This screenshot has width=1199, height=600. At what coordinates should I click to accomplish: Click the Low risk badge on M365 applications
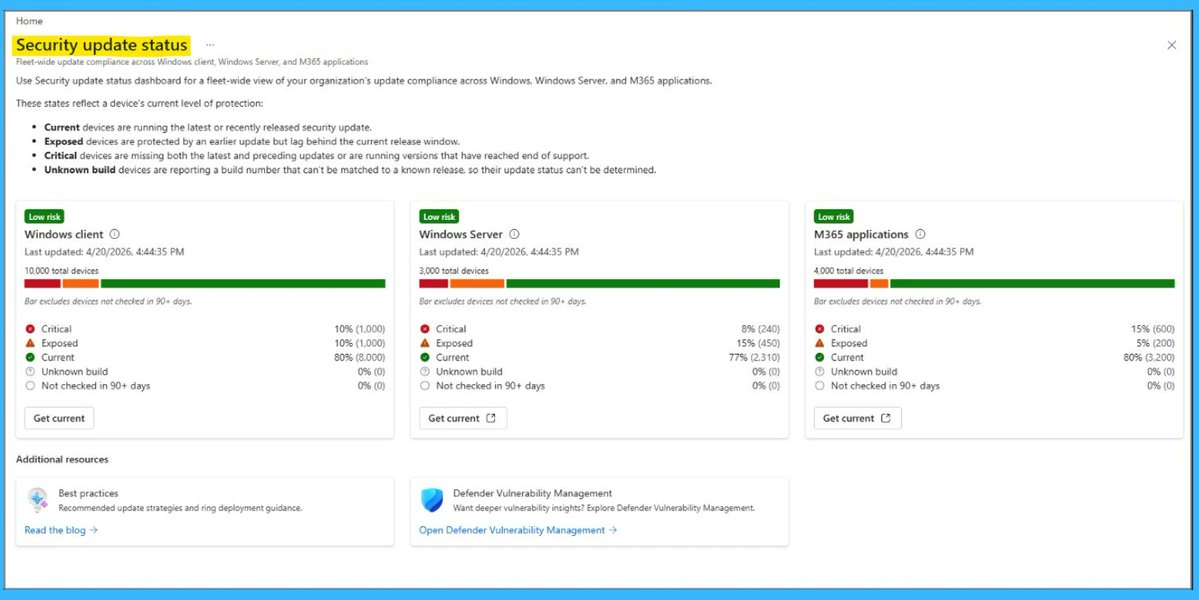tap(833, 216)
